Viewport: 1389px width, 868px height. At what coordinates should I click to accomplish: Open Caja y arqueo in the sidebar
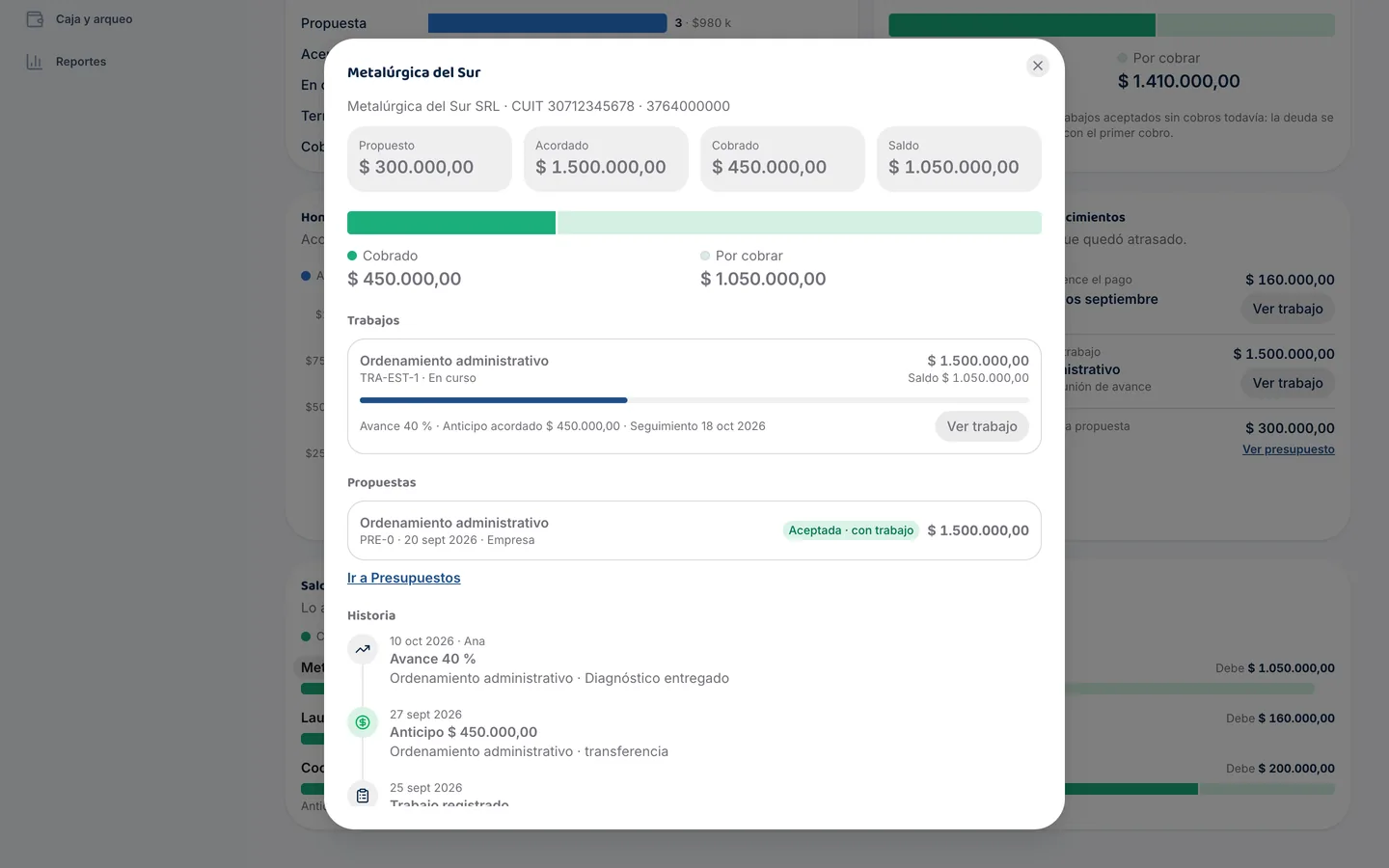[x=94, y=19]
